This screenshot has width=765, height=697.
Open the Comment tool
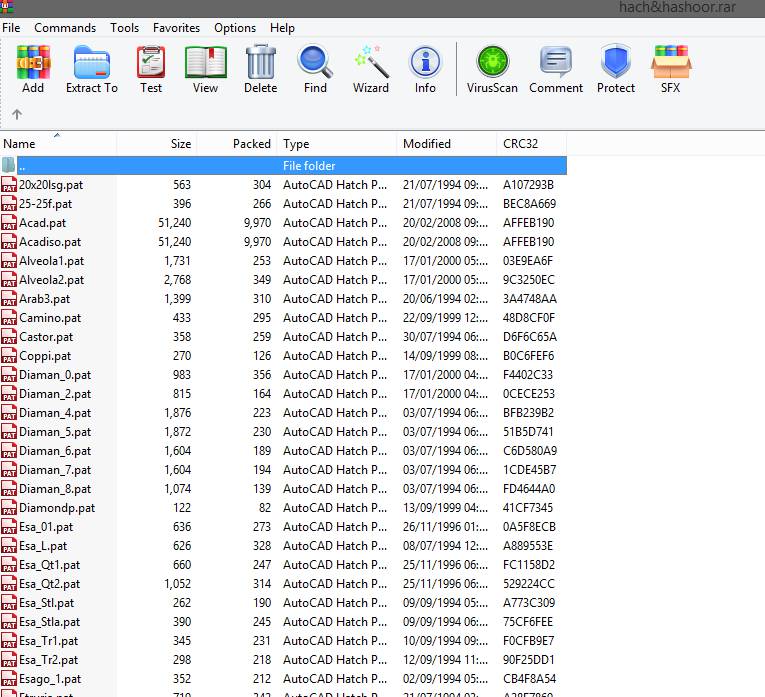click(x=556, y=62)
